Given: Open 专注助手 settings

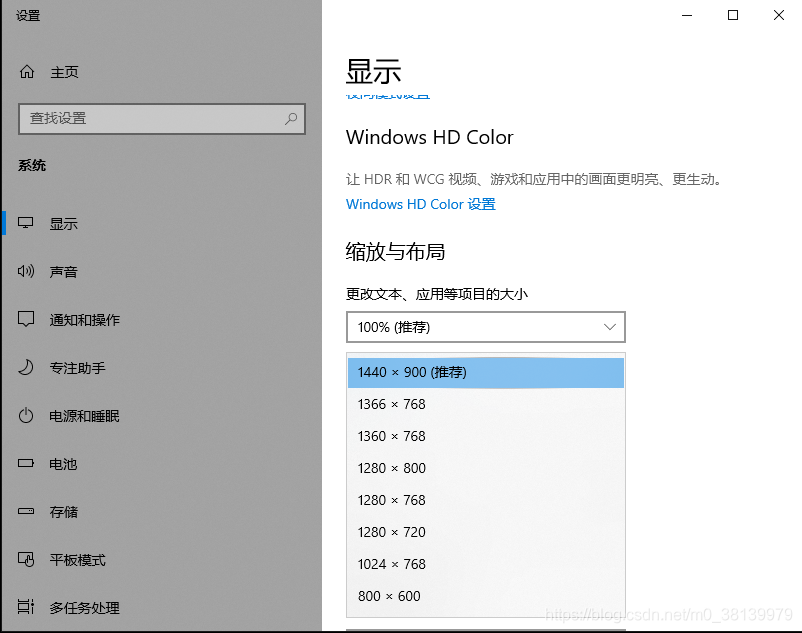Looking at the screenshot, I should point(77,368).
